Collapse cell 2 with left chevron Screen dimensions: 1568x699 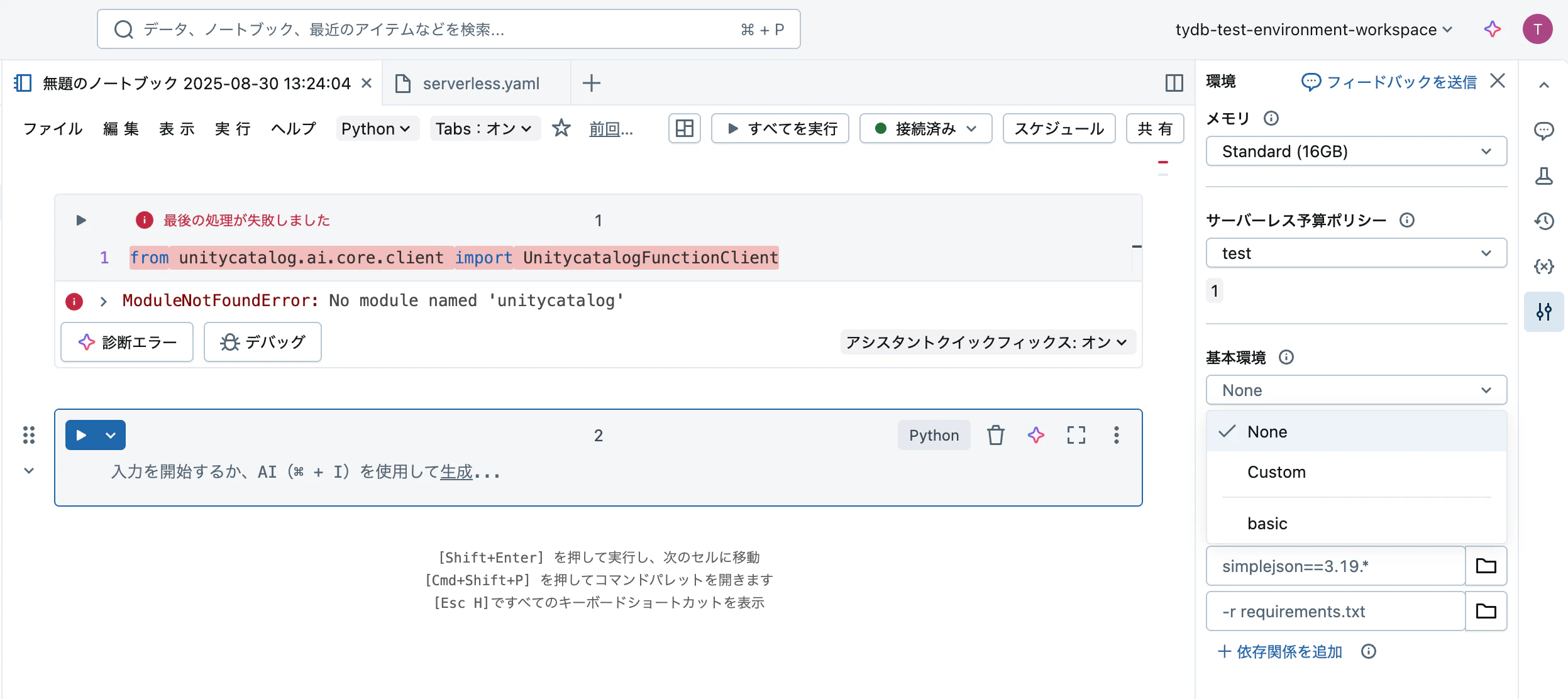tap(29, 471)
